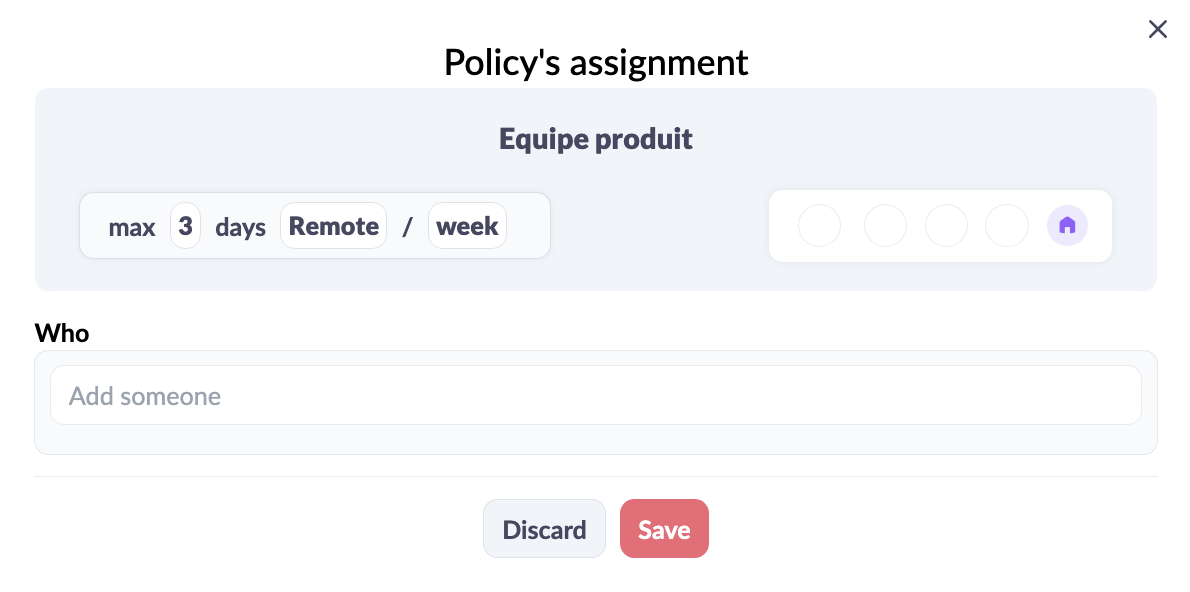
Task: Click the Who section label
Action: [x=61, y=332]
